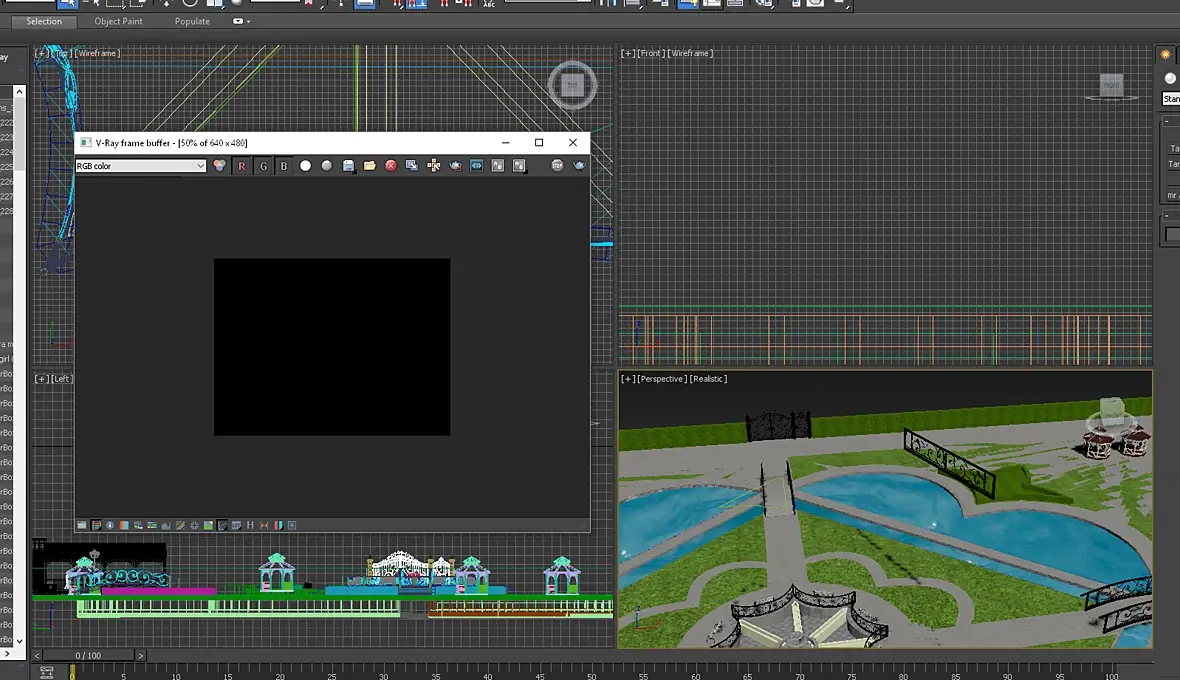Toggle the green channel G button

tap(263, 165)
